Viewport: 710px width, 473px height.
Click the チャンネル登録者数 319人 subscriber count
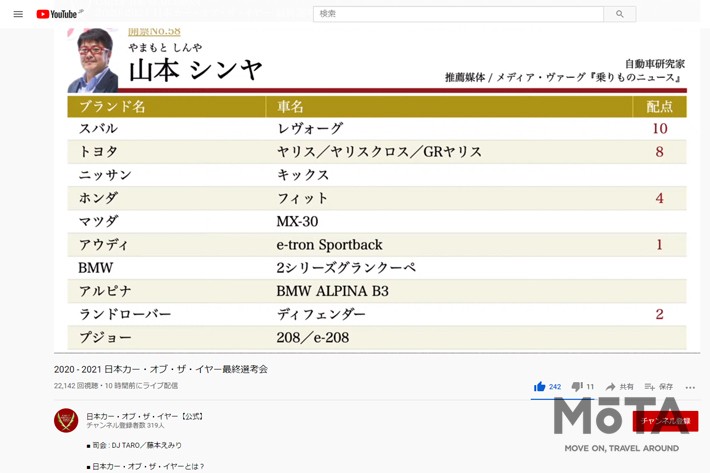(125, 425)
